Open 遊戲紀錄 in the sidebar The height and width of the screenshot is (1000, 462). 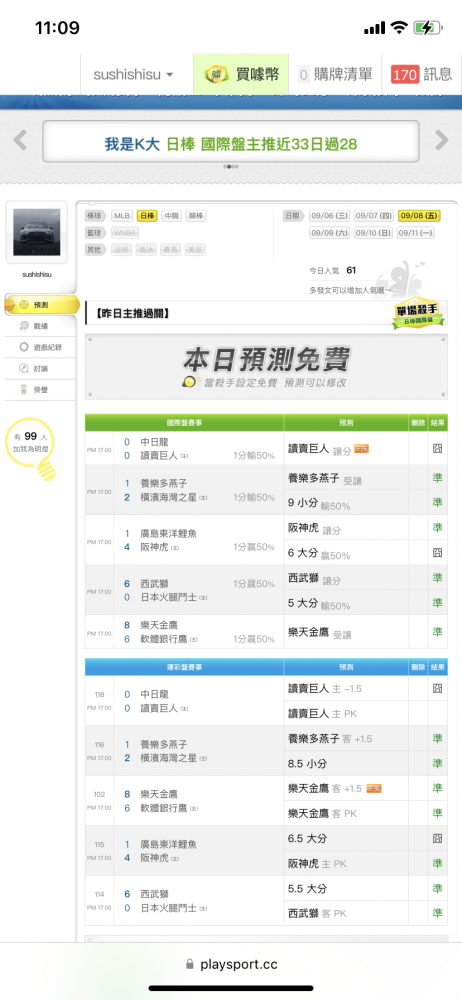[x=40, y=347]
